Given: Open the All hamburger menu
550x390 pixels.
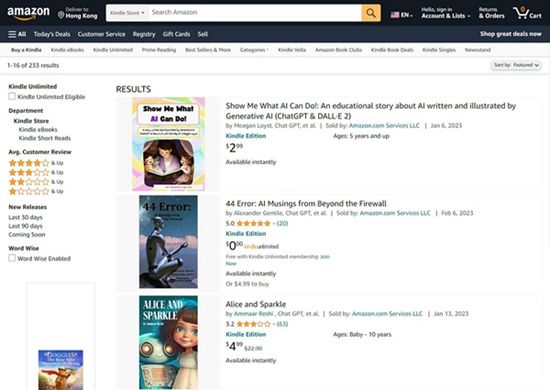Looking at the screenshot, I should click(x=17, y=34).
